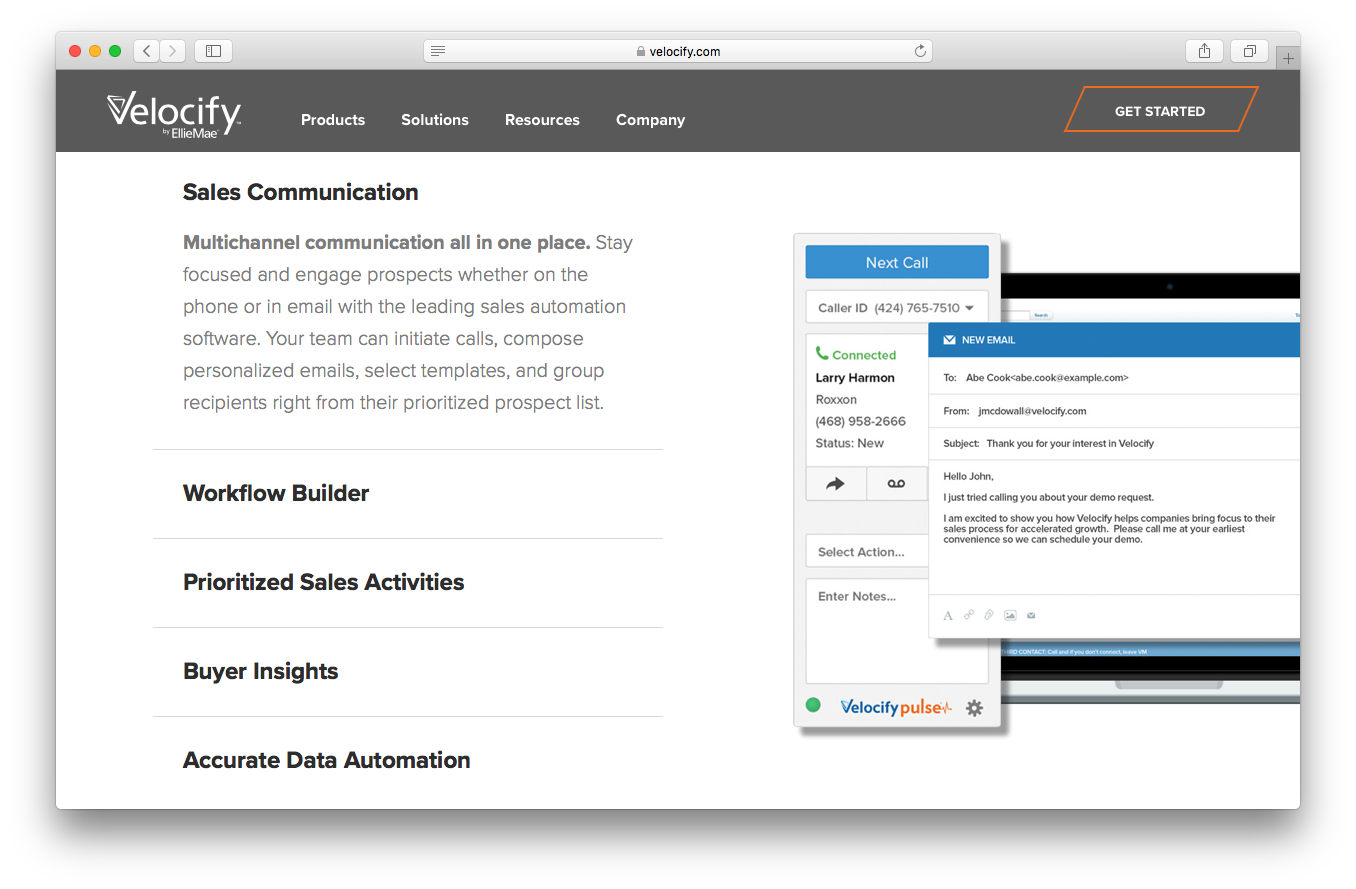The image size is (1356, 889).
Task: Click the bold Multichannel communication text
Action: 387,242
